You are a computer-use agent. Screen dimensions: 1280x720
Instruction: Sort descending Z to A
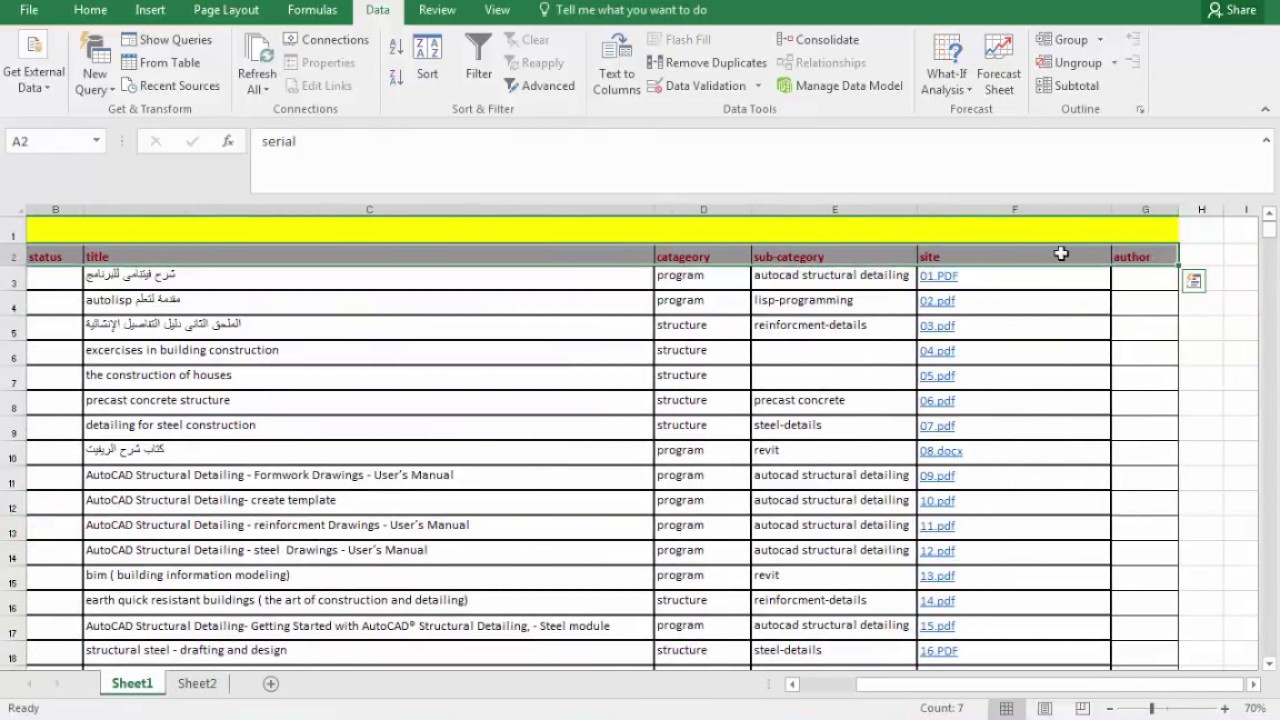pos(396,77)
